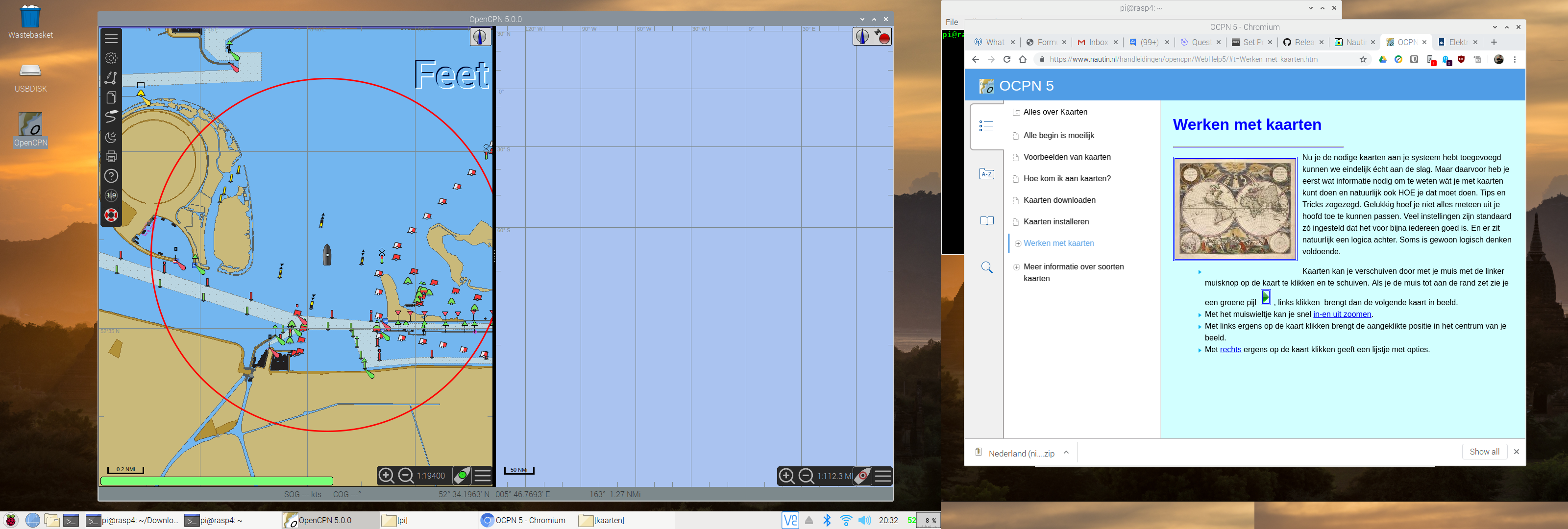
Task: Click Chromium home button
Action: point(1023,60)
